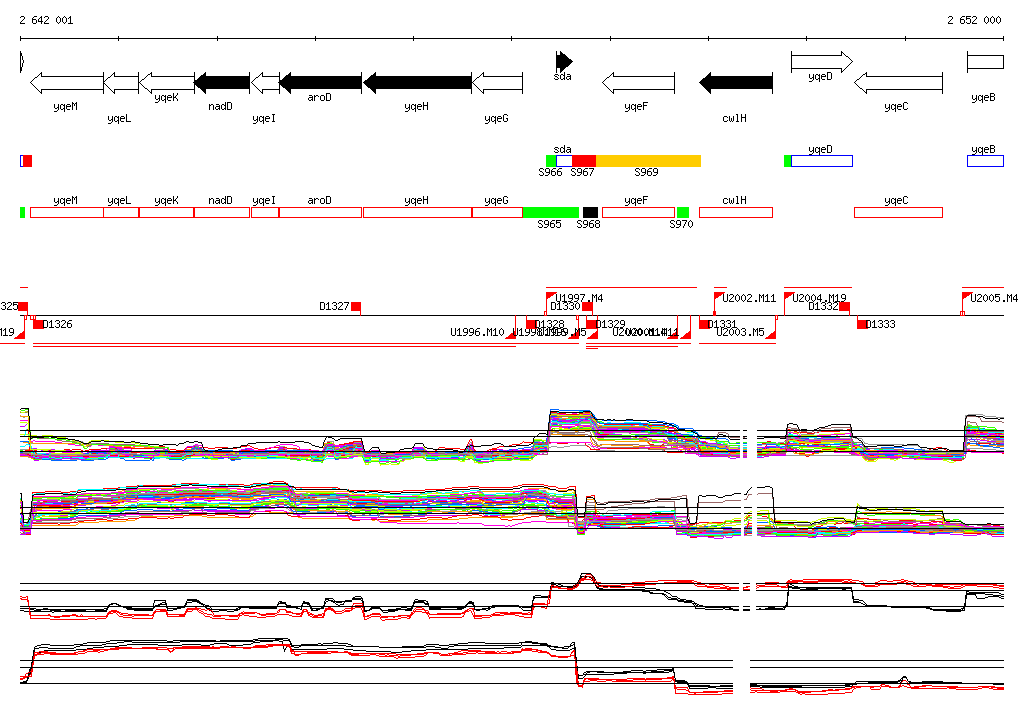Click the blue-outlined yqeB box
Viewport: 1024px width, 714px height.
(985, 161)
